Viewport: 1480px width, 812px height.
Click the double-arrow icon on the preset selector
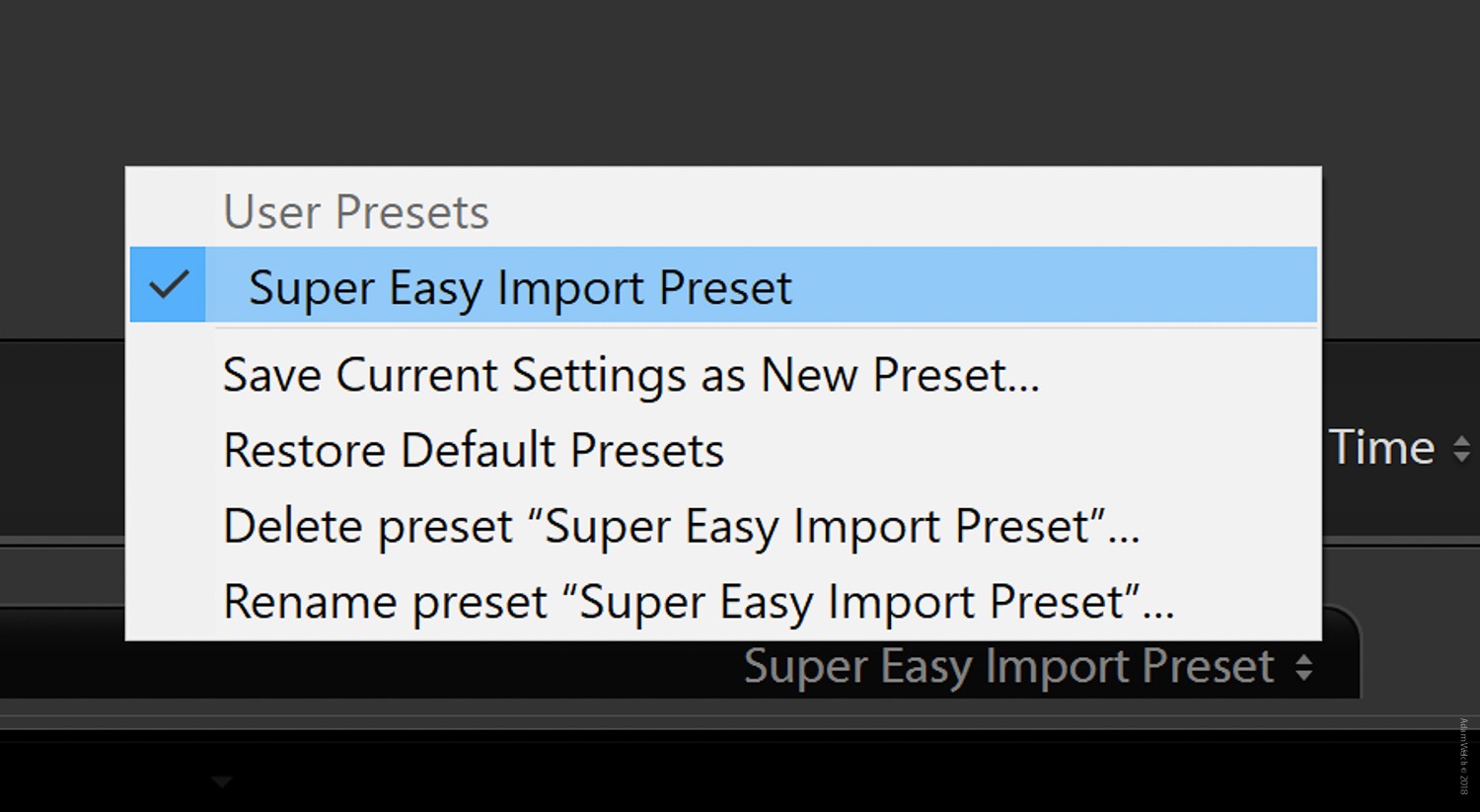click(1304, 666)
